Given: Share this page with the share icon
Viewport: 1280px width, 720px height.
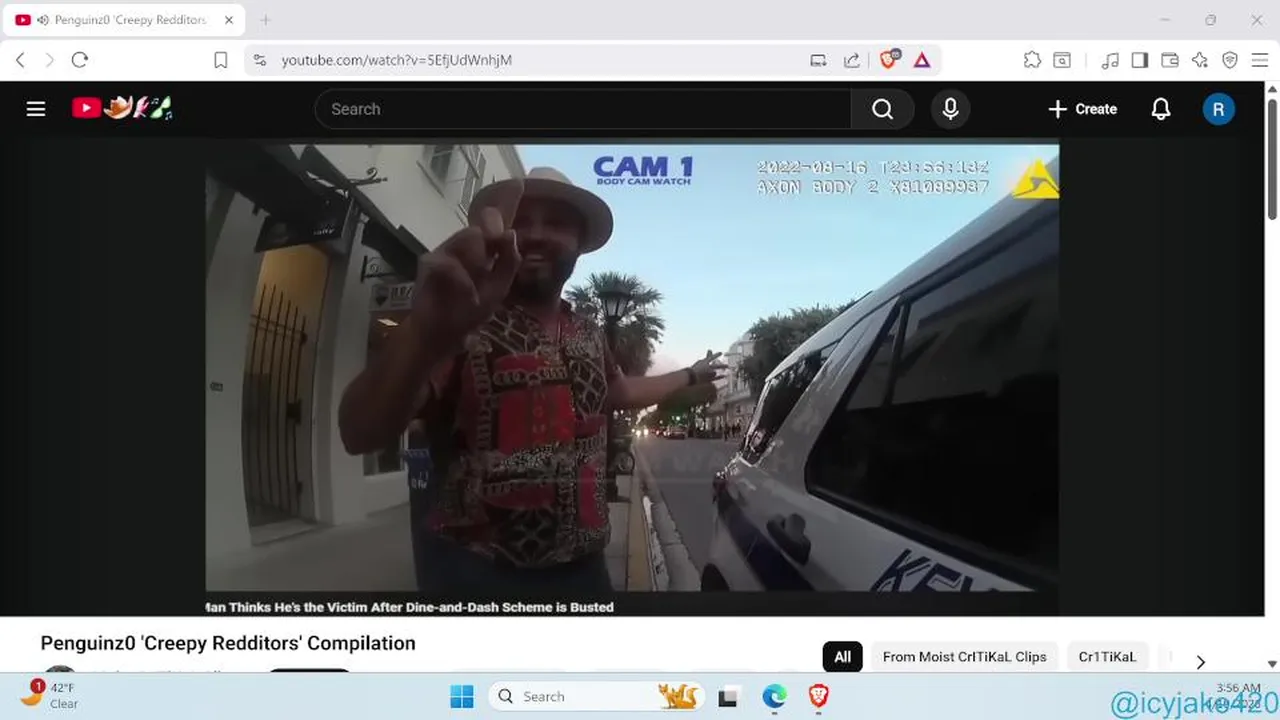Looking at the screenshot, I should pos(851,60).
